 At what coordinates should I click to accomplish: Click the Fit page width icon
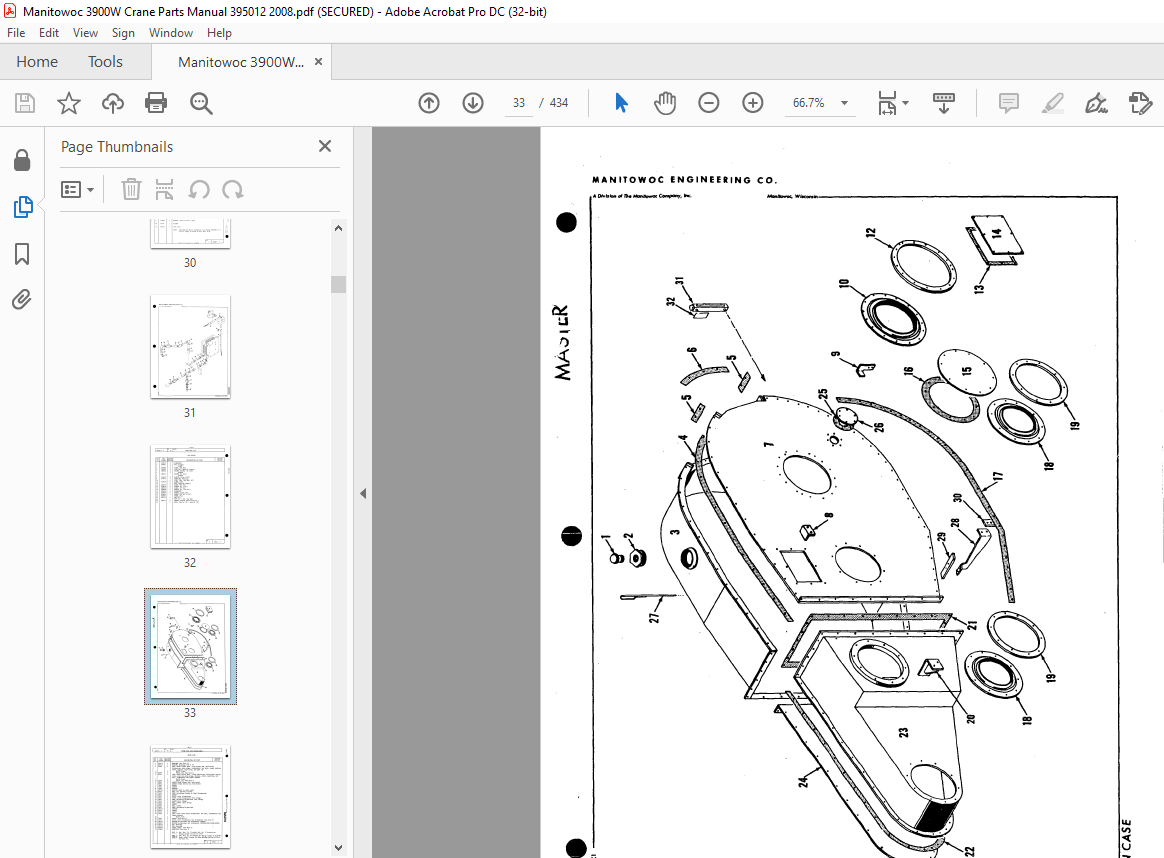(x=887, y=103)
